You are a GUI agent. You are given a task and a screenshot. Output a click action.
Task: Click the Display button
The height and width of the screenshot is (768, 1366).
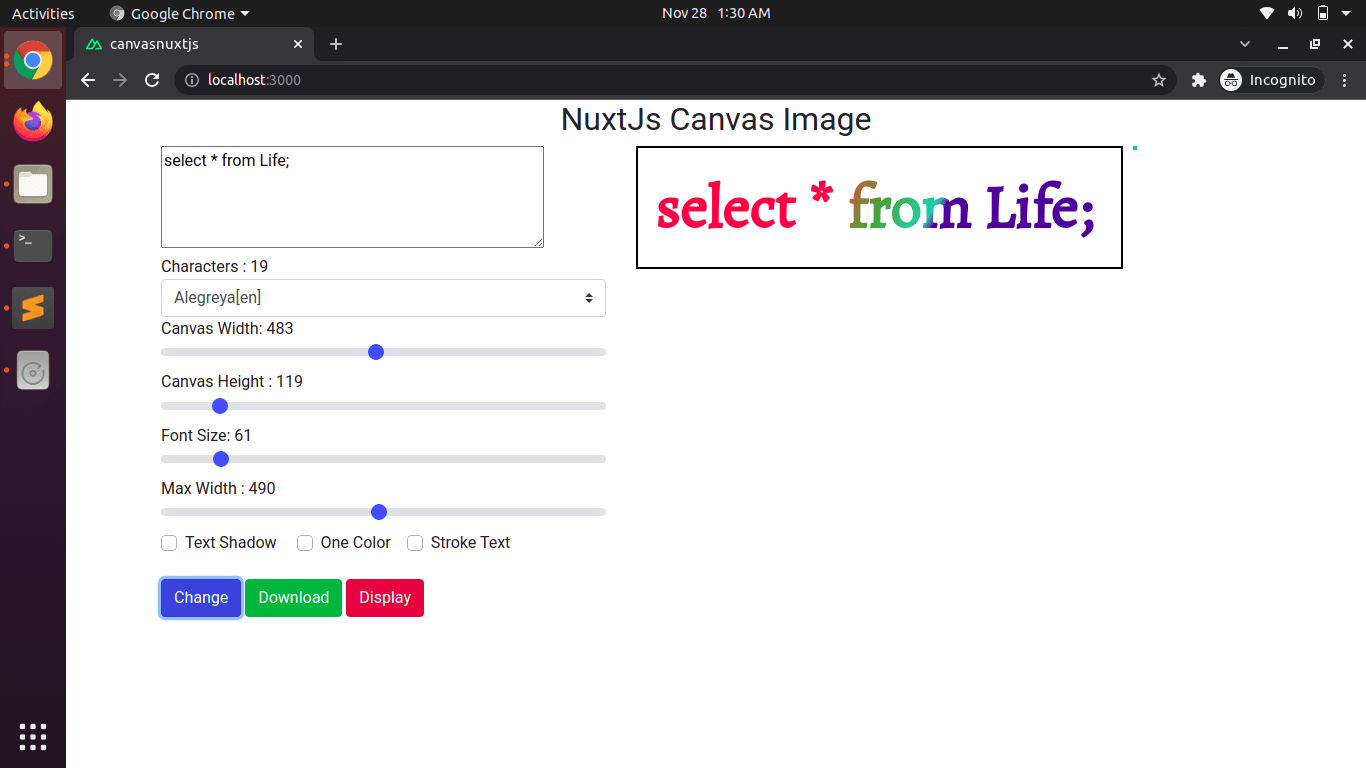pos(384,597)
